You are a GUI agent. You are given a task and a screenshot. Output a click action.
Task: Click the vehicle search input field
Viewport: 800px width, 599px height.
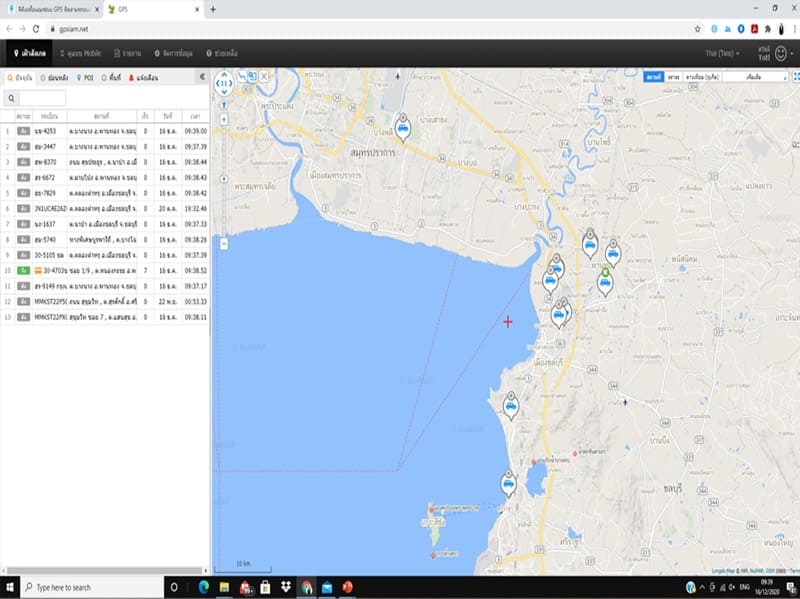click(42, 98)
